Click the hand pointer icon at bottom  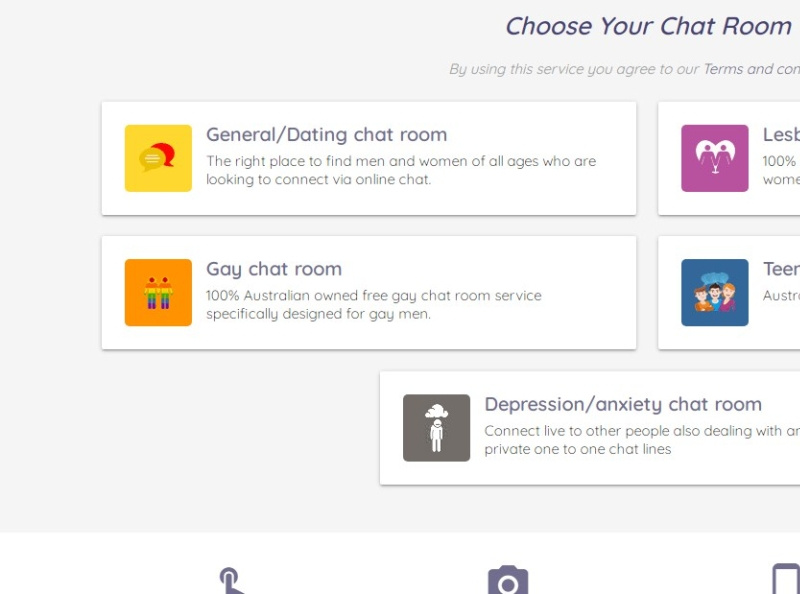pyautogui.click(x=232, y=581)
